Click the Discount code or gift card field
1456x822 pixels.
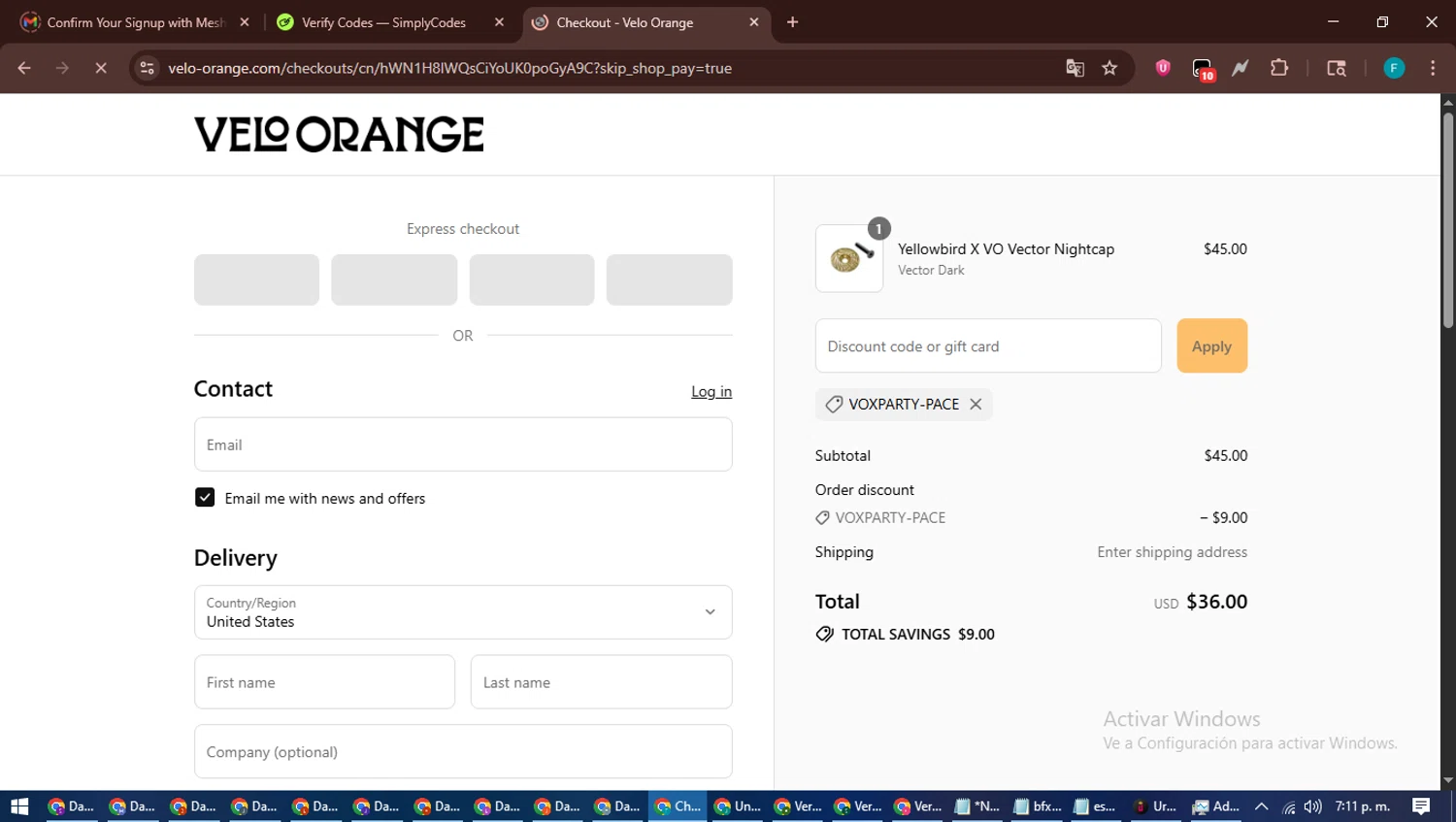coord(988,345)
